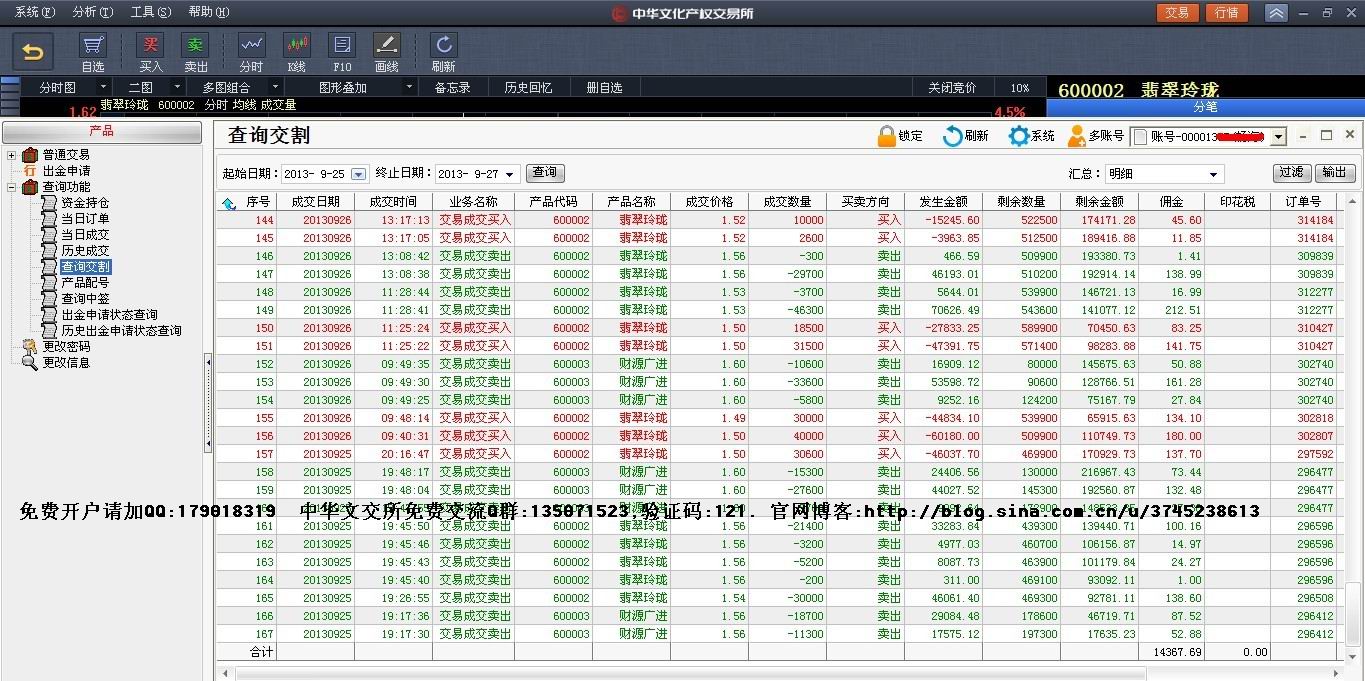Click the 过滤 button
Viewport: 1365px width, 681px height.
(1291, 172)
